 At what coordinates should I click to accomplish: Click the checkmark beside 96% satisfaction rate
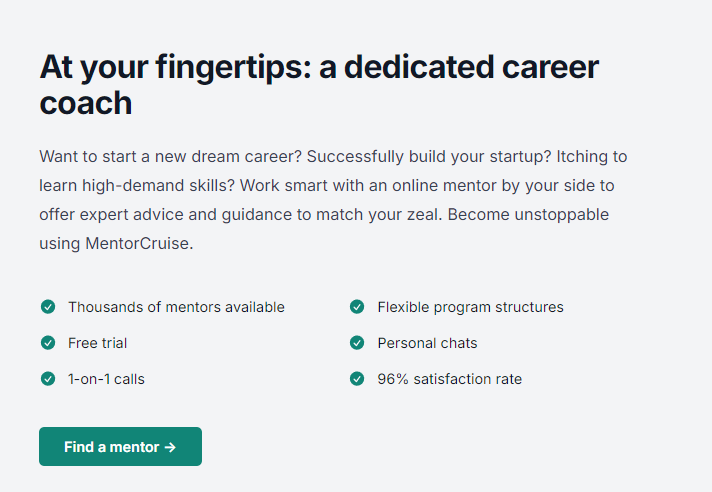click(357, 379)
